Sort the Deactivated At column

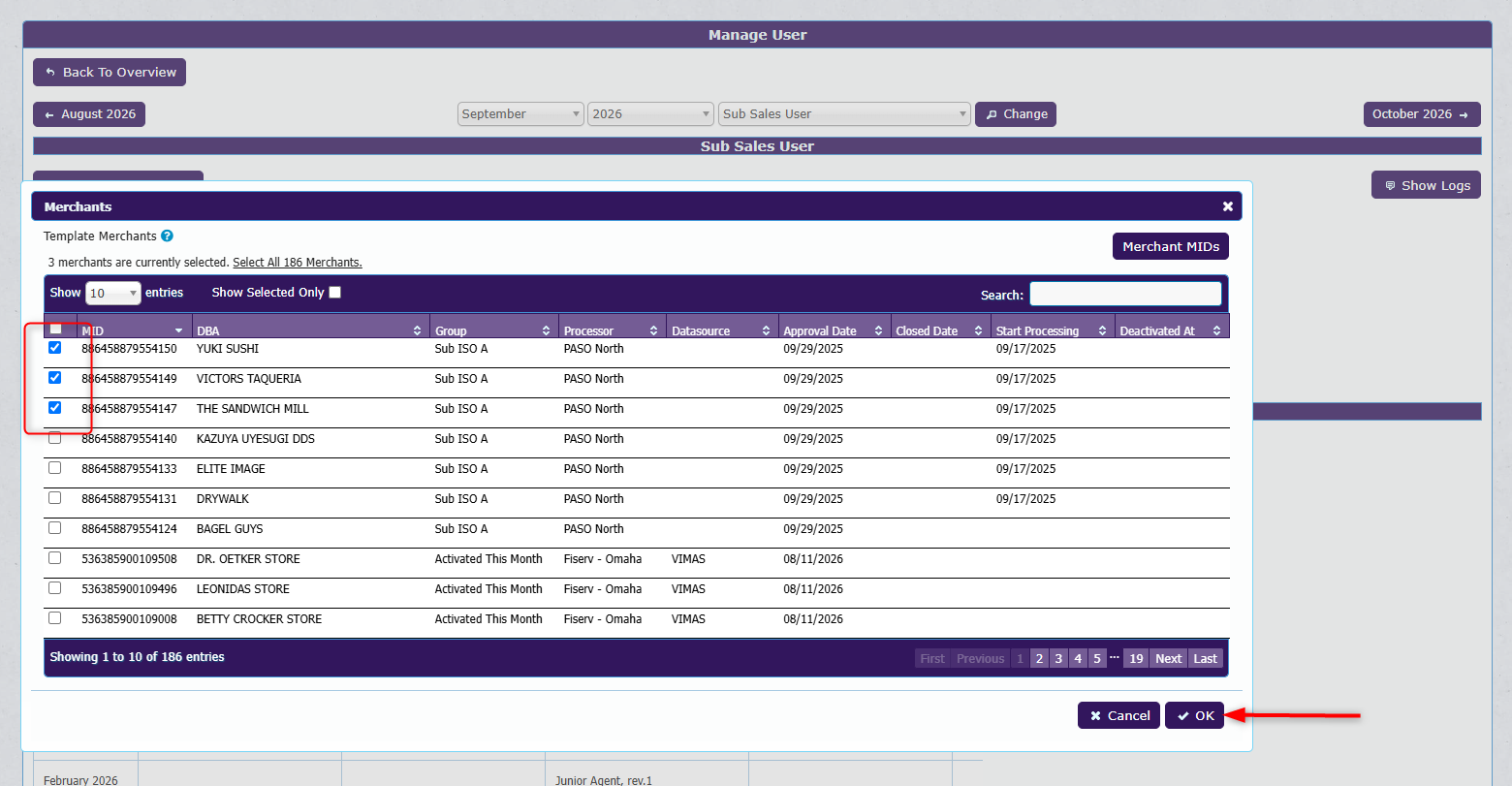[x=1216, y=330]
